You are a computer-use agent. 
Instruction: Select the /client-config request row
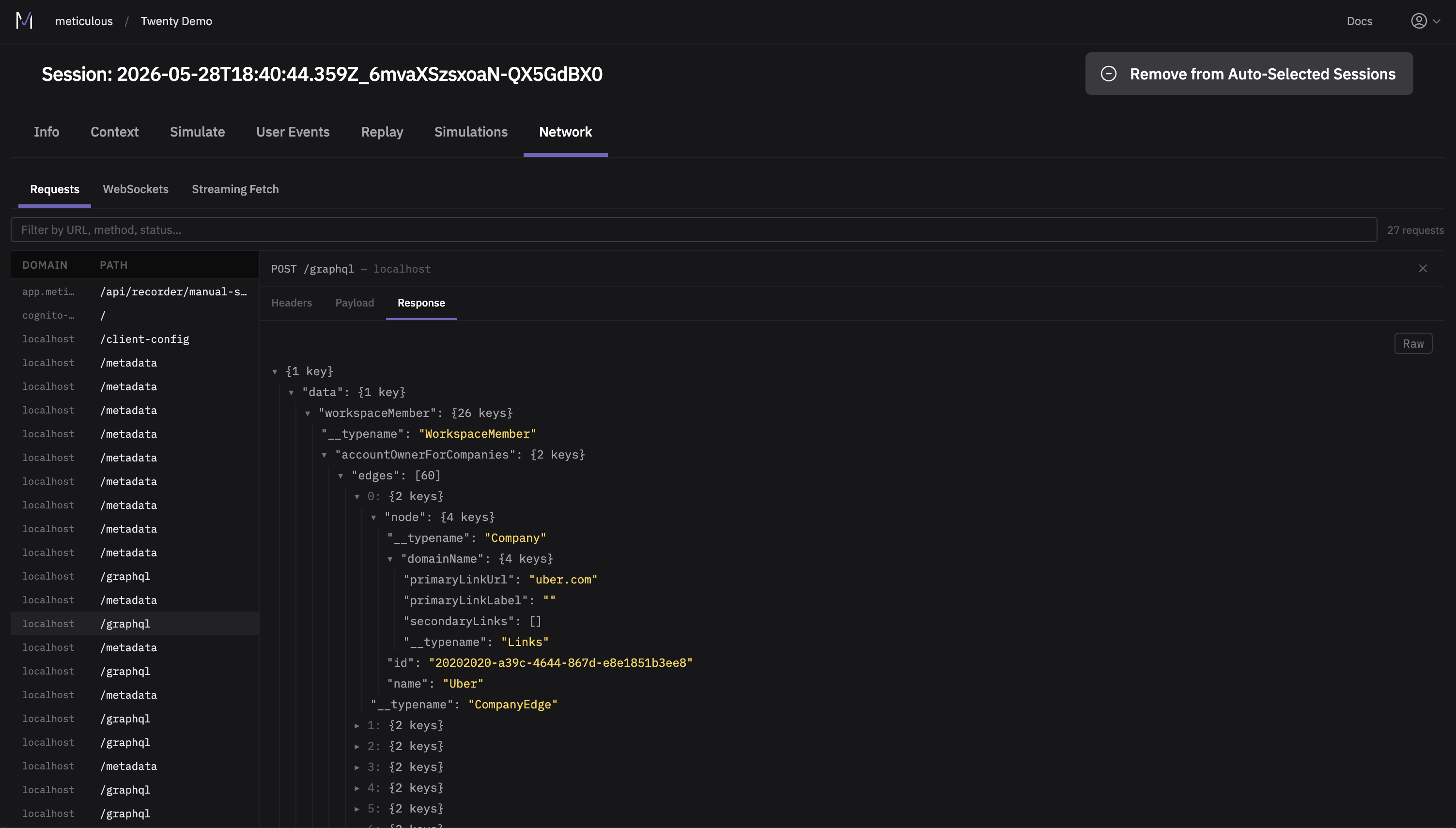[135, 339]
